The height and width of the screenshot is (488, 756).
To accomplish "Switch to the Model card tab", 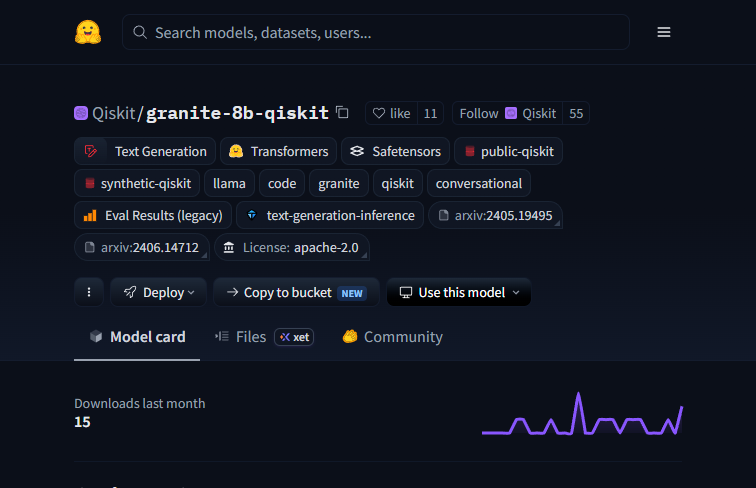I will 137,337.
